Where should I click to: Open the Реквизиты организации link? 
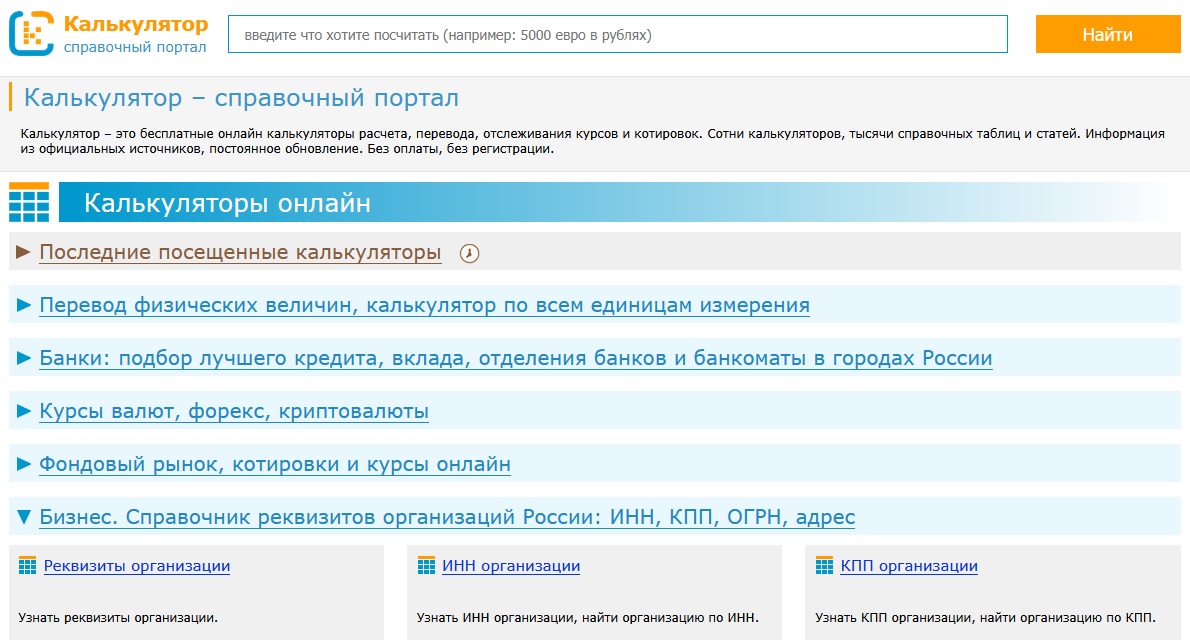137,566
